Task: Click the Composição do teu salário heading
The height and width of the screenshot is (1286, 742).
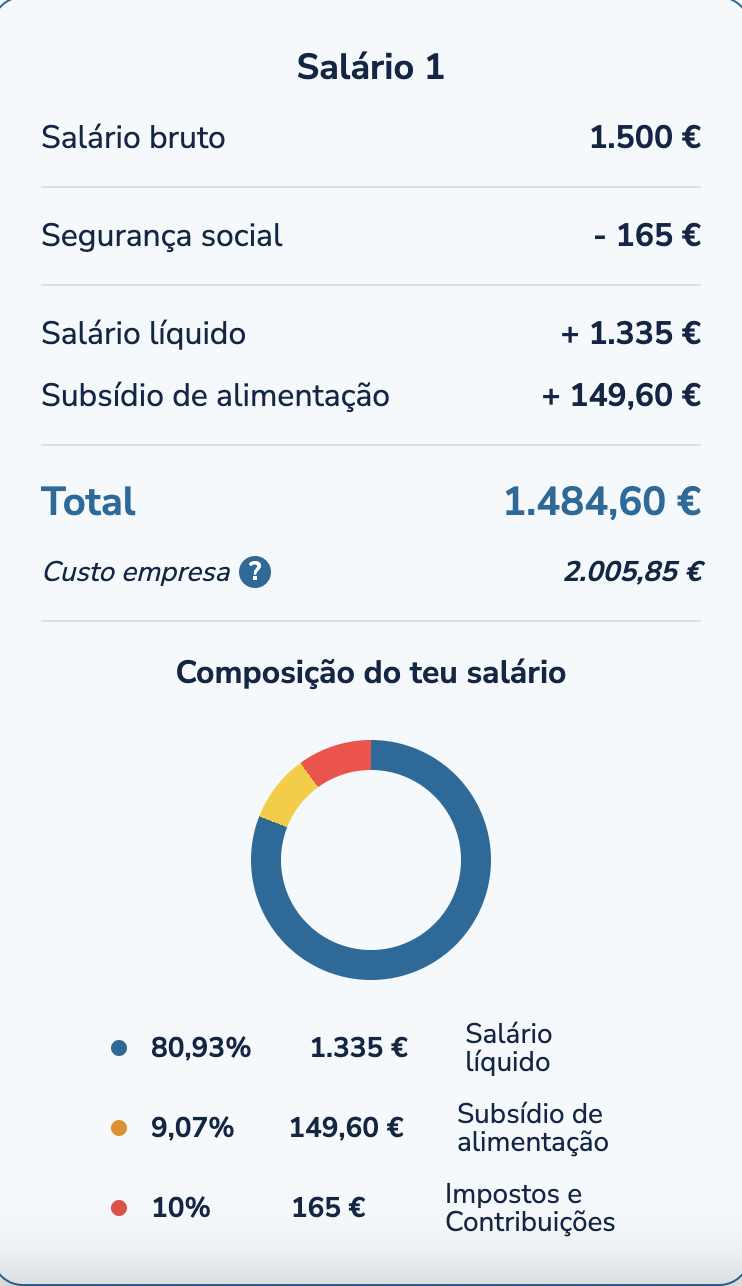Action: [x=371, y=673]
